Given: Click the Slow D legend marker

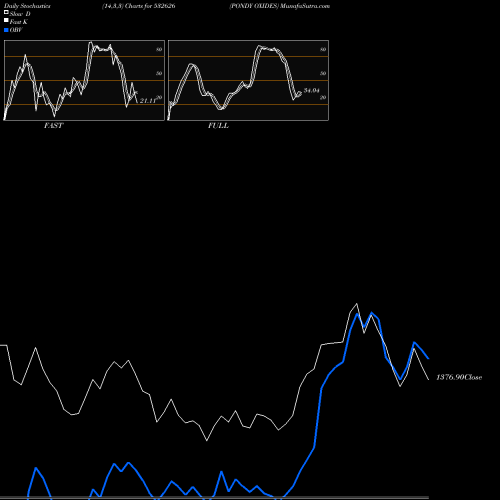Looking at the screenshot, I should click(x=6, y=13).
